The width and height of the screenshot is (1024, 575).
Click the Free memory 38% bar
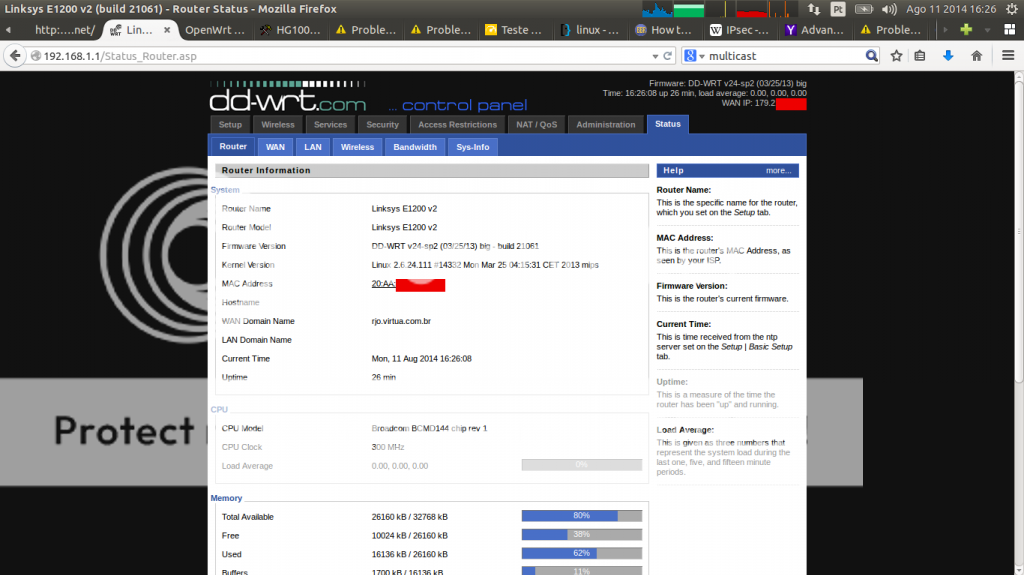(x=581, y=534)
